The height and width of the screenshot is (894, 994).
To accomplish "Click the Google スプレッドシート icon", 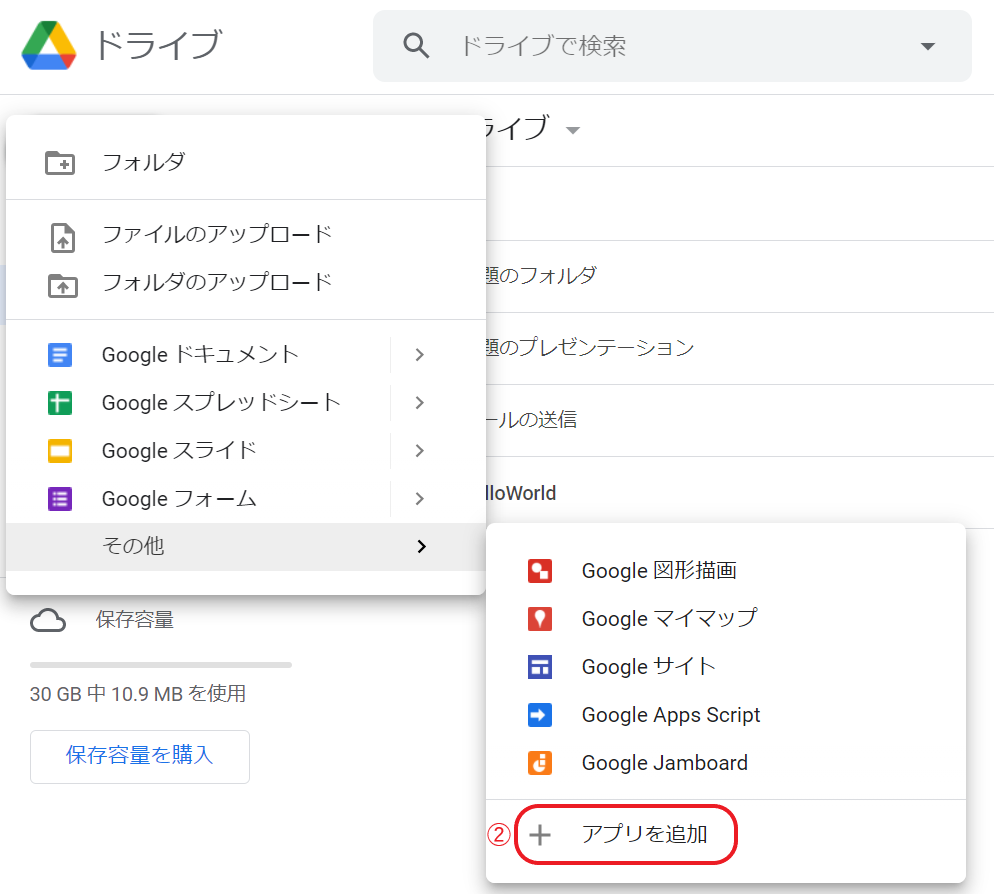I will 60,403.
